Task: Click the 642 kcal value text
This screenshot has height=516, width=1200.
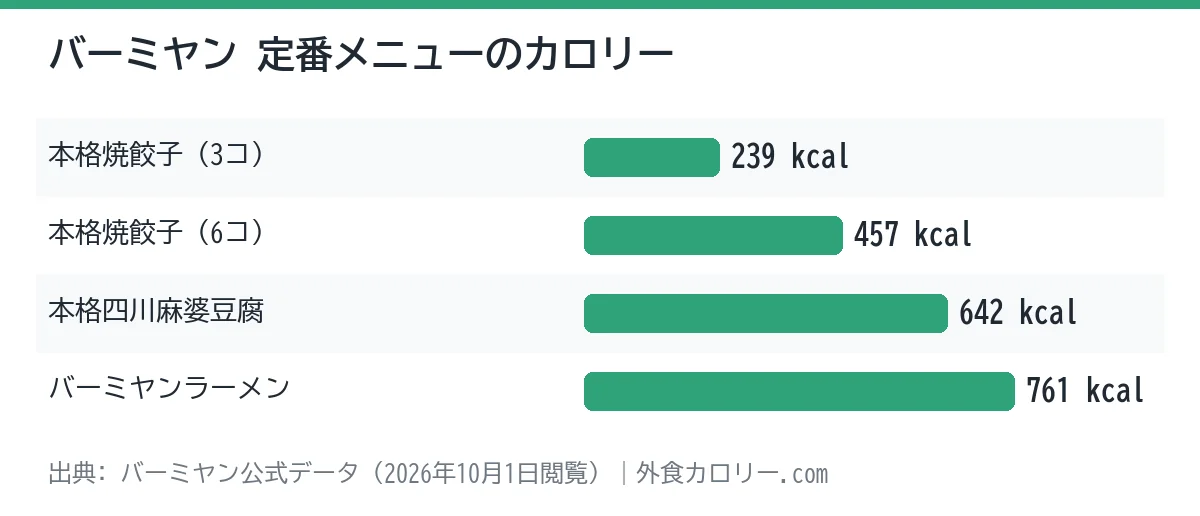Action: pyautogui.click(x=1018, y=313)
